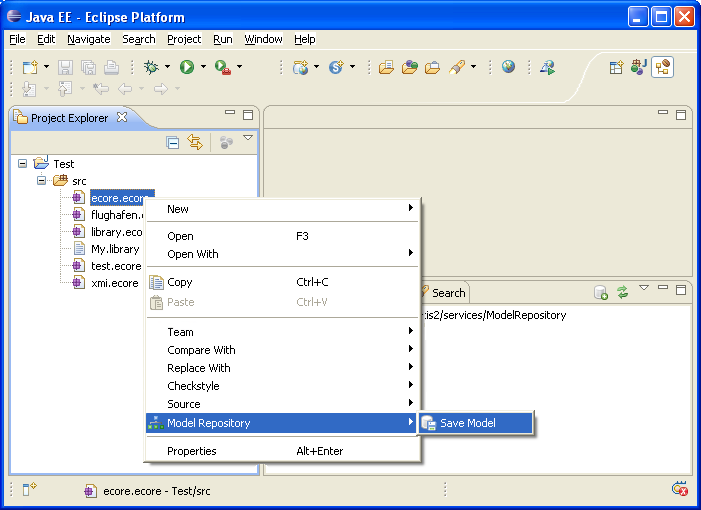This screenshot has width=701, height=510.
Task: Open the Project Explorer view menu triangle
Action: (248, 138)
